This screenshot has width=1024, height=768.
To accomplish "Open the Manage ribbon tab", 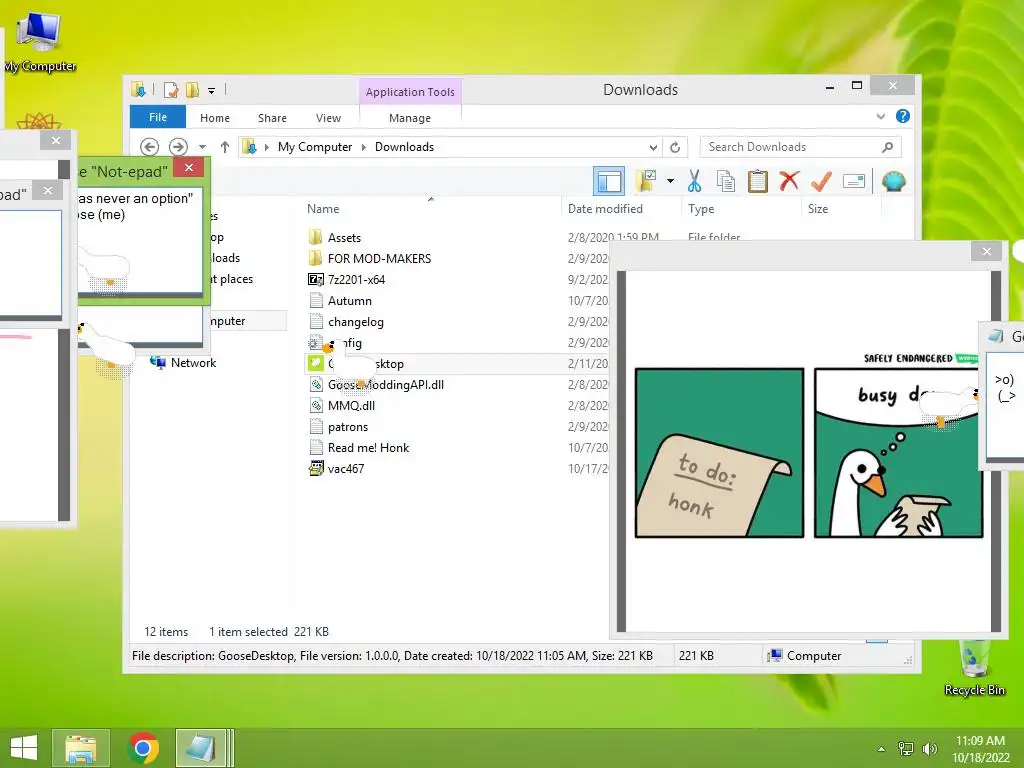I will 409,118.
